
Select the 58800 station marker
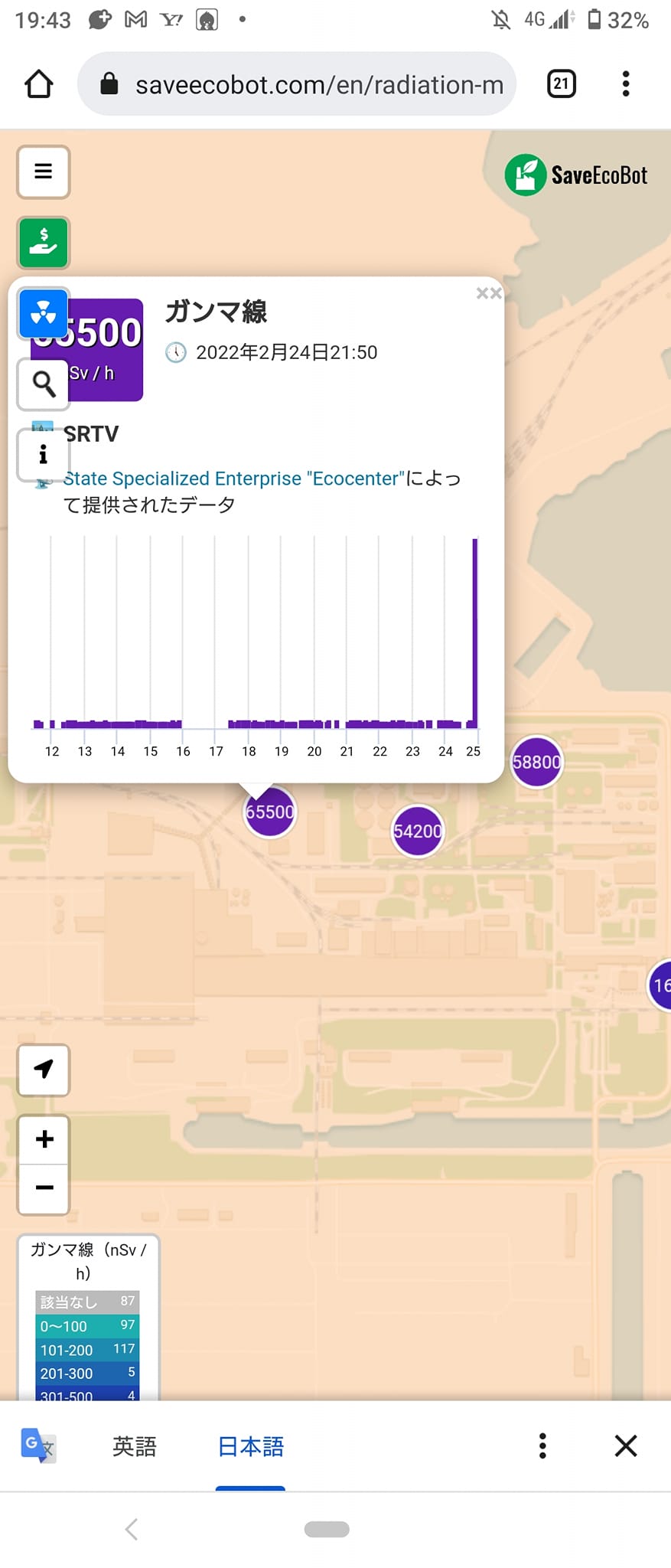click(536, 762)
